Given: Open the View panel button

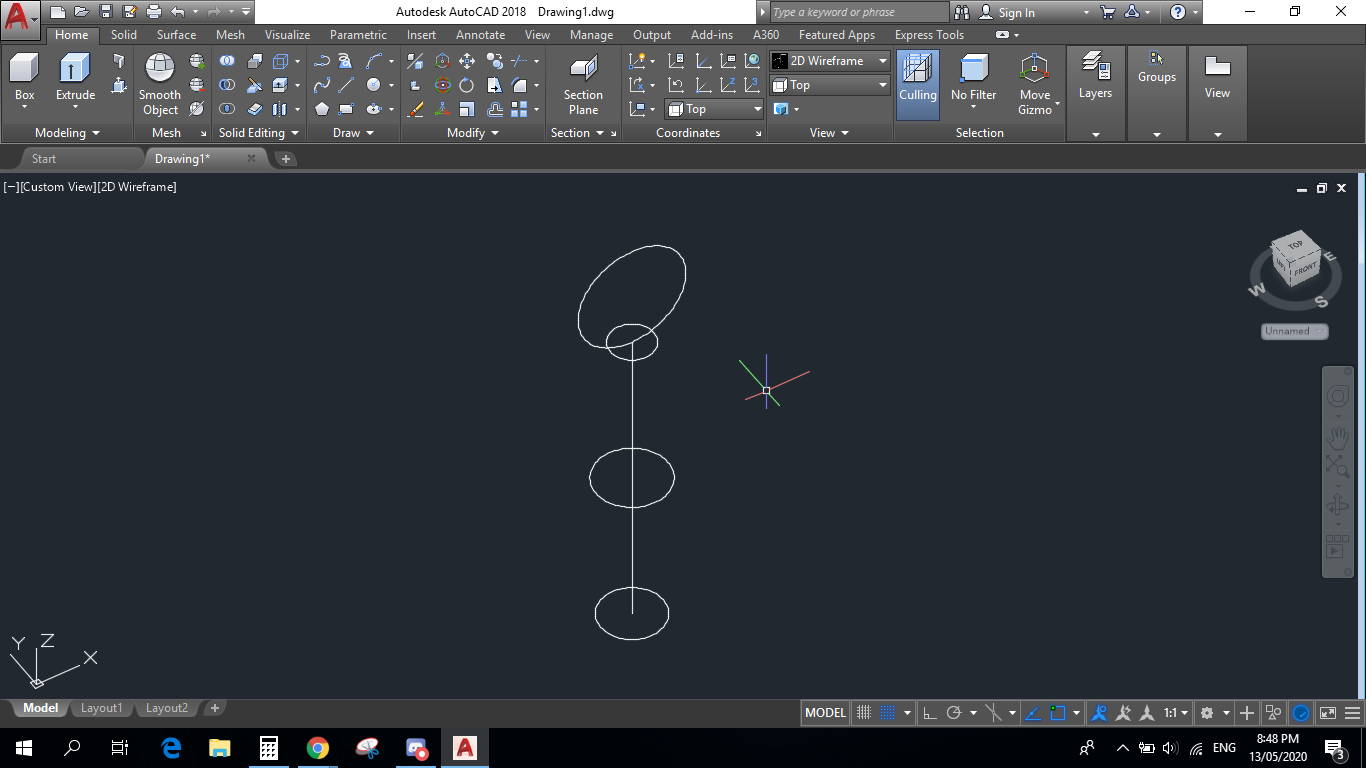Looking at the screenshot, I should coord(1217,93).
